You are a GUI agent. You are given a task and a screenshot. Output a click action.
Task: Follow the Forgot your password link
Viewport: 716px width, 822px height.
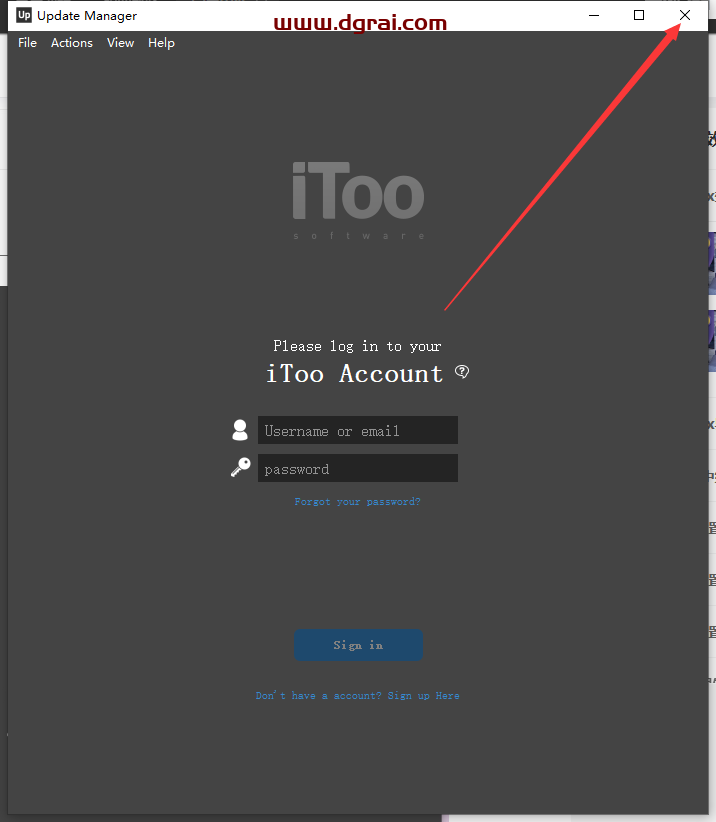point(357,502)
